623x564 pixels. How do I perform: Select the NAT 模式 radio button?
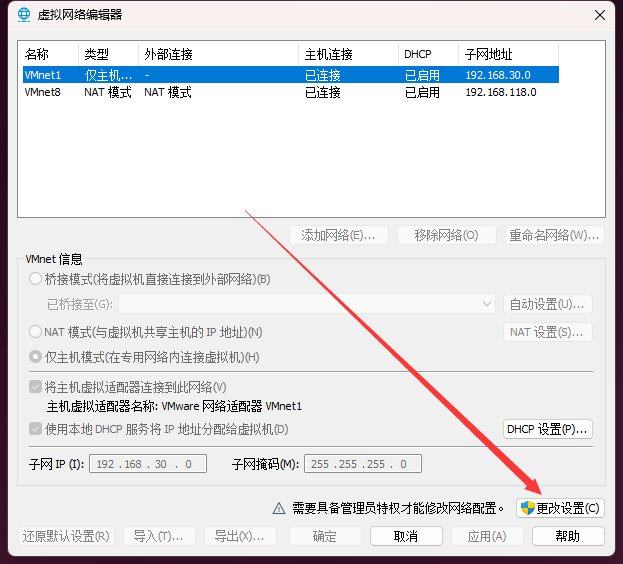(x=35, y=332)
